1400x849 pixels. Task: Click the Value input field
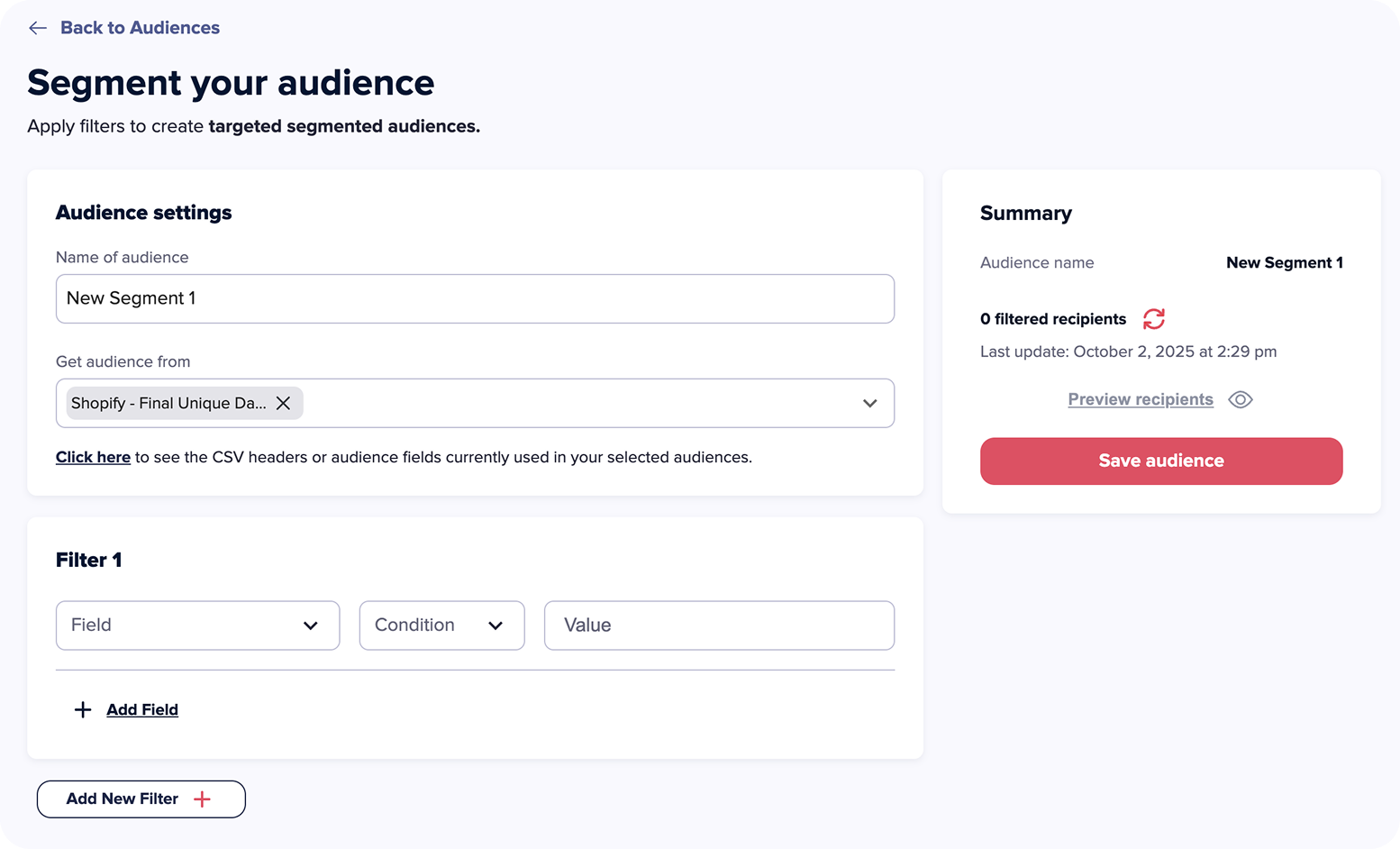click(719, 625)
